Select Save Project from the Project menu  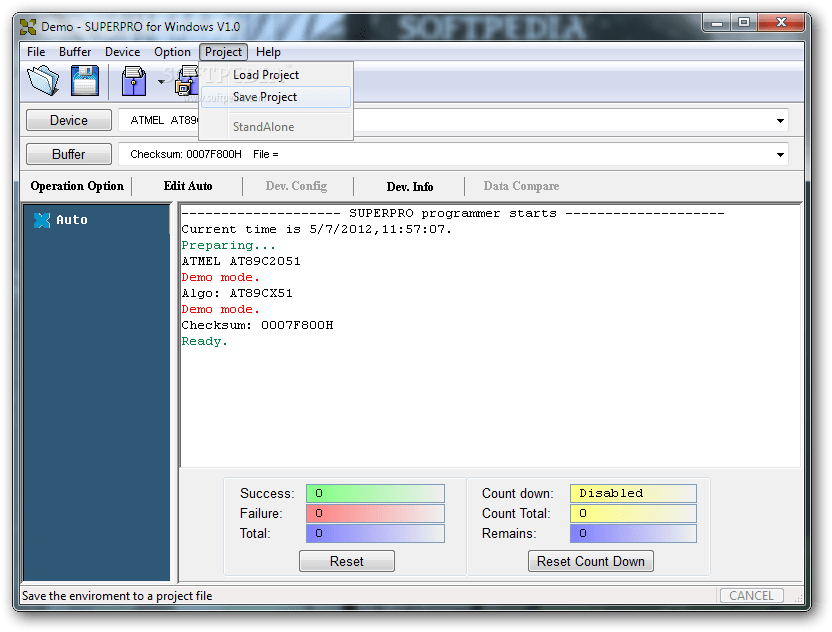click(x=263, y=97)
